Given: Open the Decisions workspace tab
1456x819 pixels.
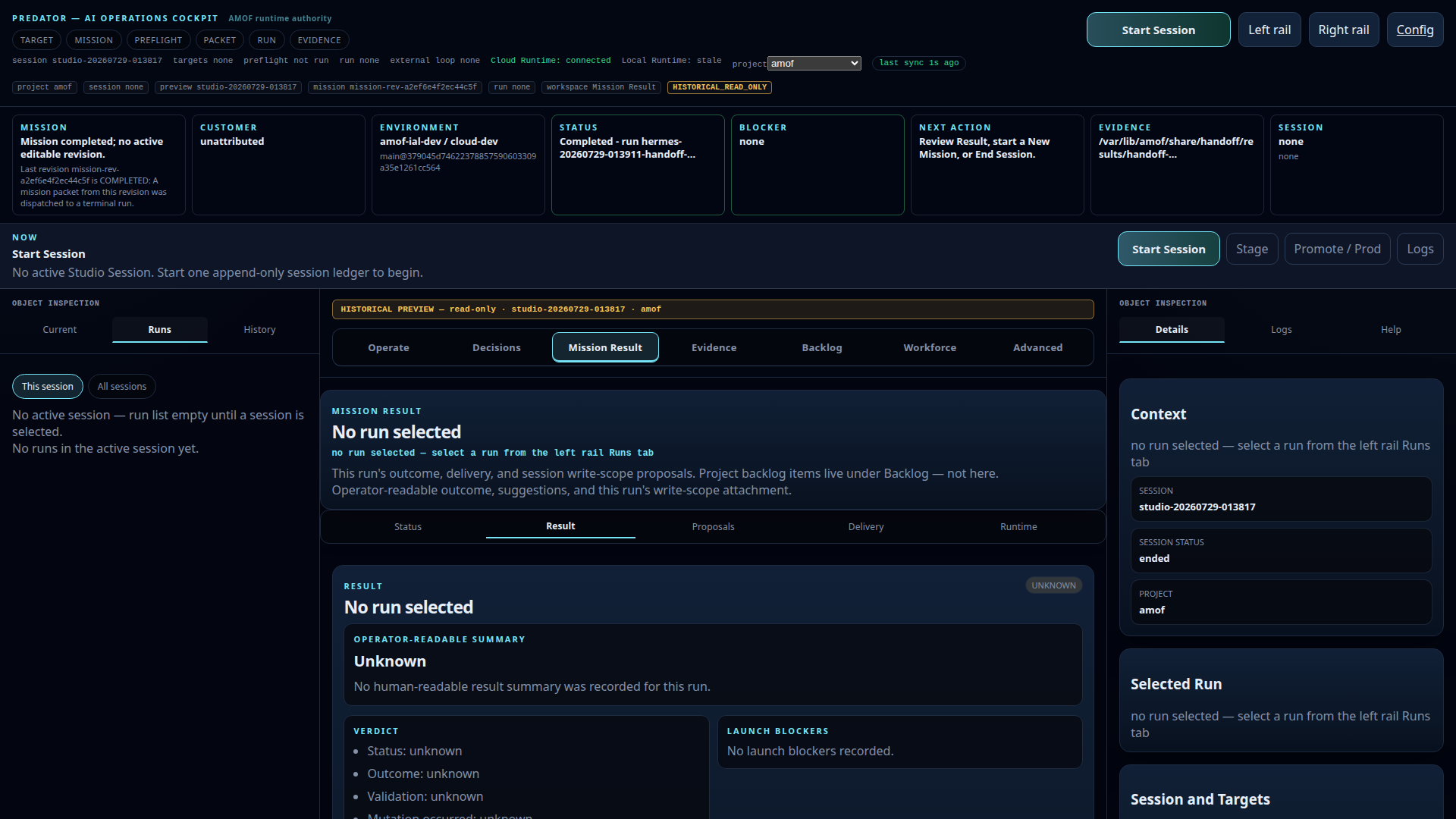Looking at the screenshot, I should pos(497,347).
